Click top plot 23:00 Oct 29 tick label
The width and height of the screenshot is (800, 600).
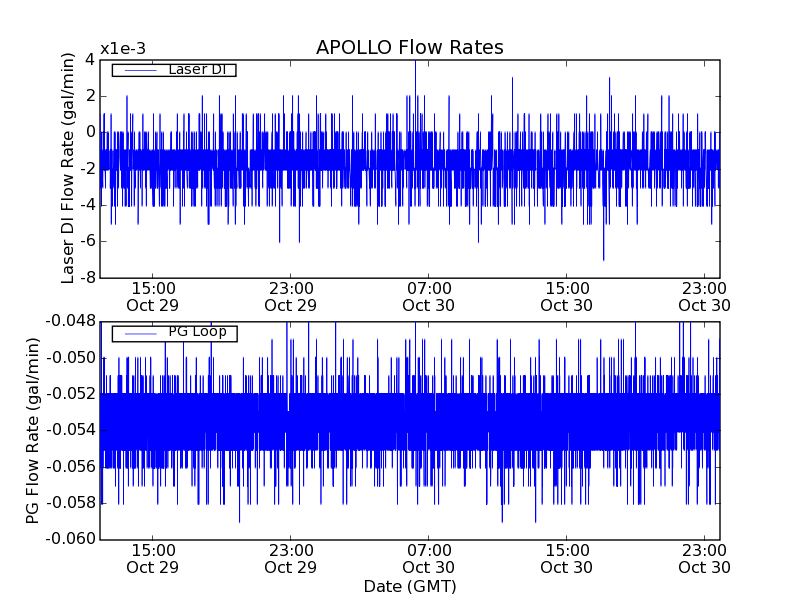coord(291,297)
